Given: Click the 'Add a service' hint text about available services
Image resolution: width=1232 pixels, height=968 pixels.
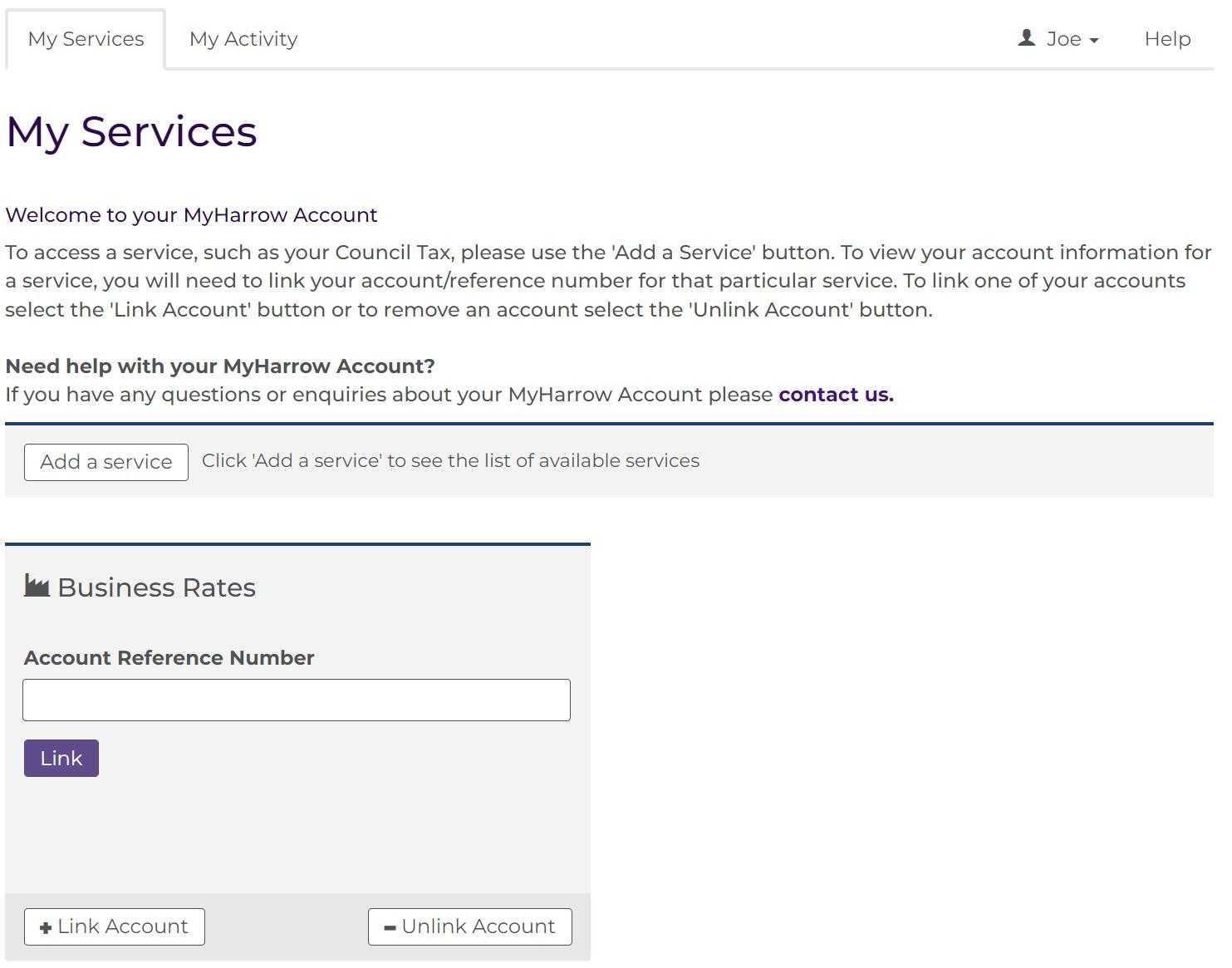Looking at the screenshot, I should (450, 461).
